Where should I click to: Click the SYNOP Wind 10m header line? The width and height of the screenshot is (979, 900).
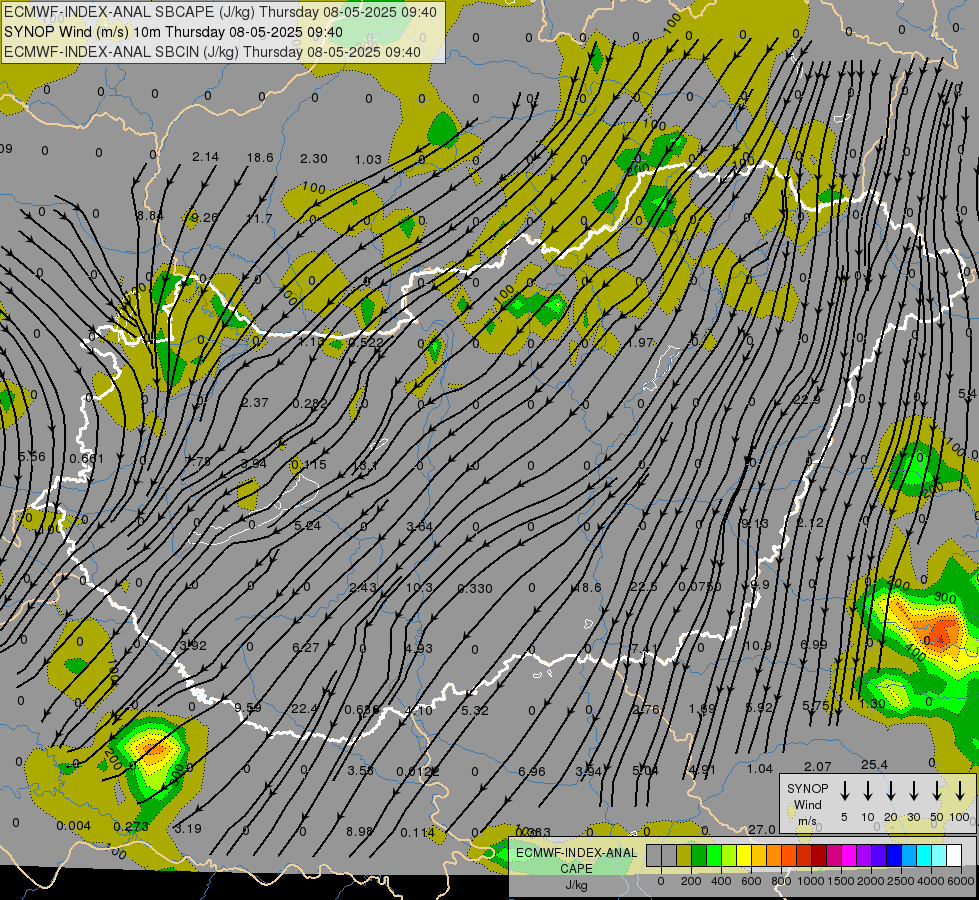click(x=174, y=32)
